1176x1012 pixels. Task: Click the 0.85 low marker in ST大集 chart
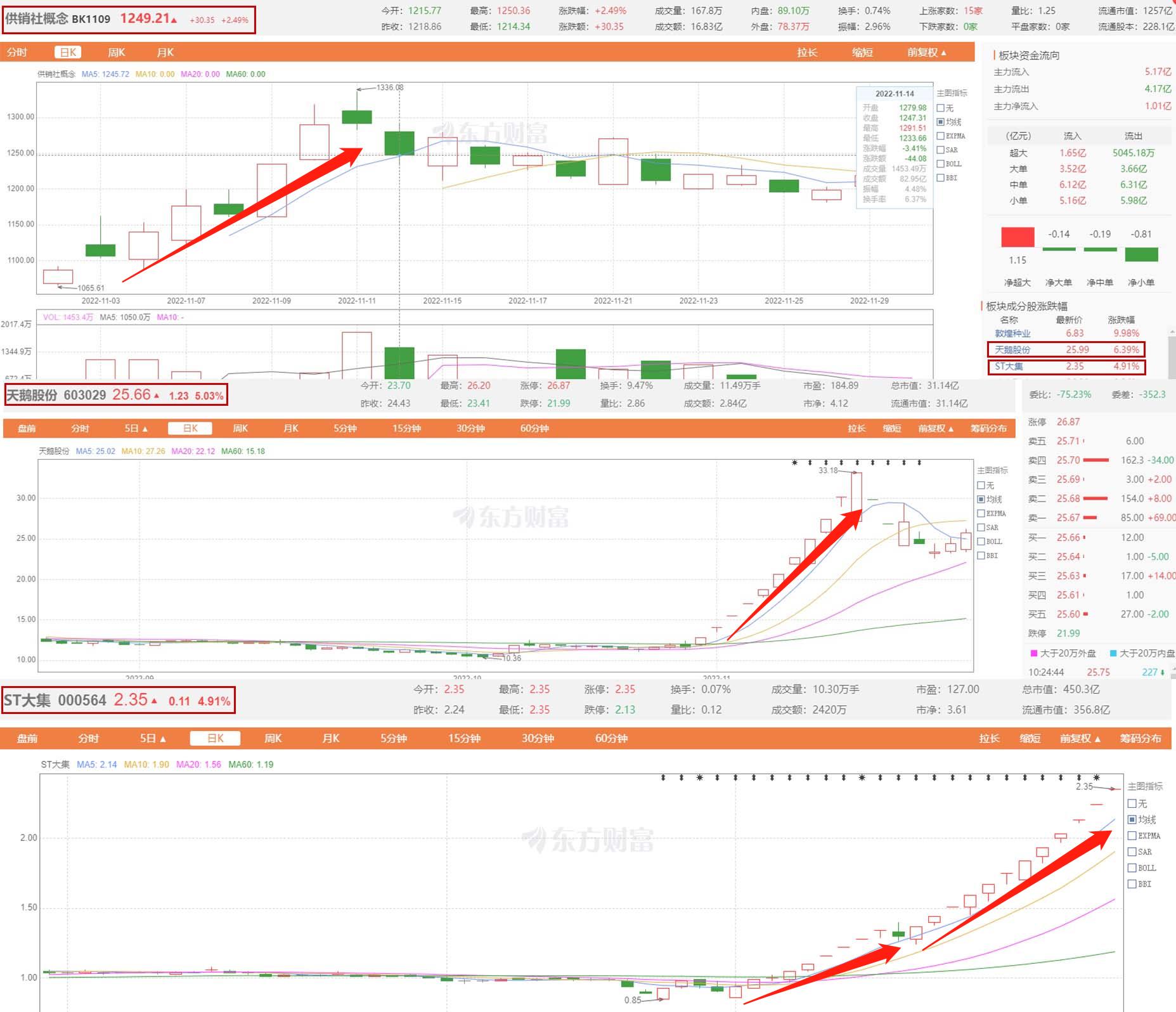(633, 1000)
